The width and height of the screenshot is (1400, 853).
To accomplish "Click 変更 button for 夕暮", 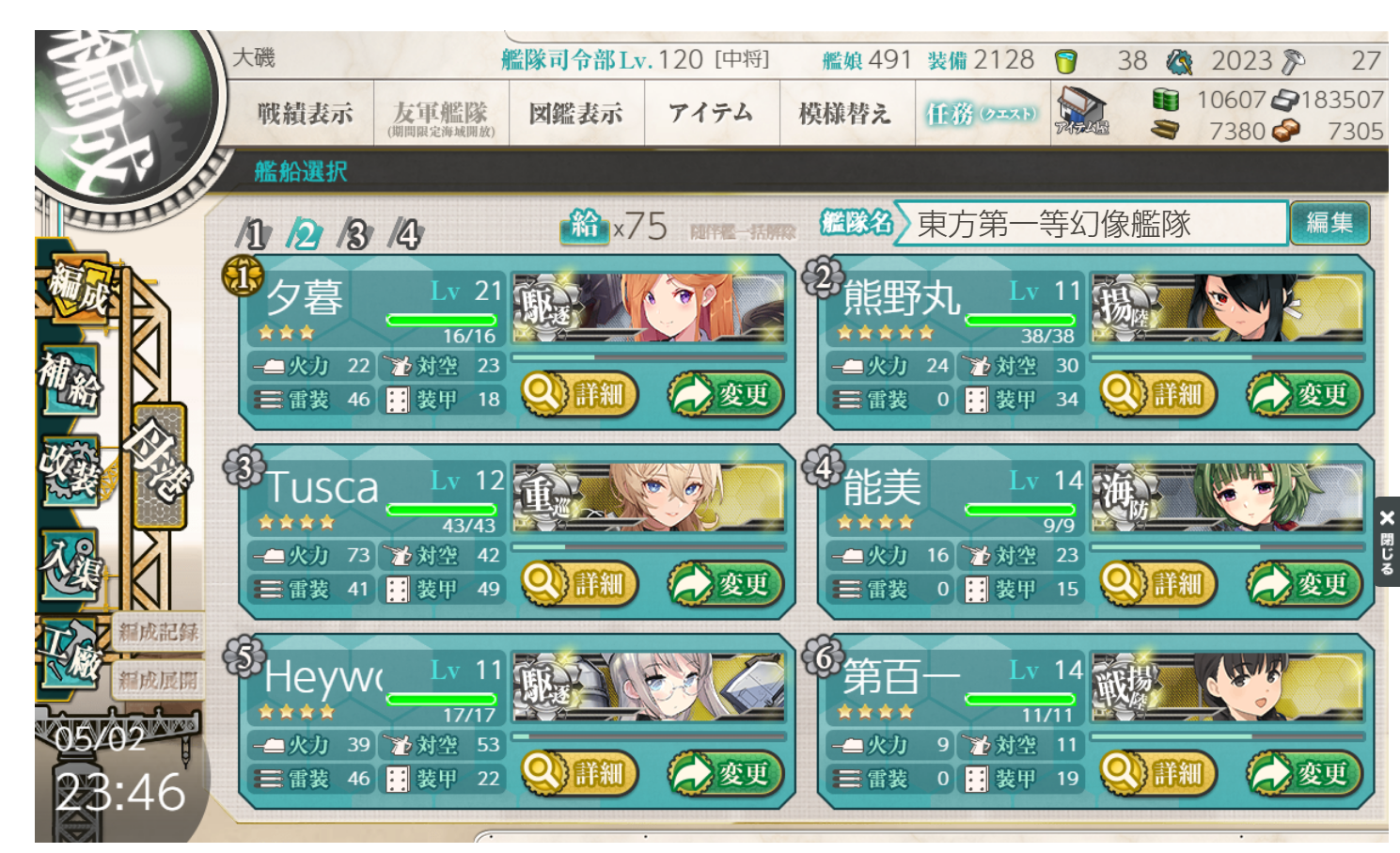I will tap(725, 395).
